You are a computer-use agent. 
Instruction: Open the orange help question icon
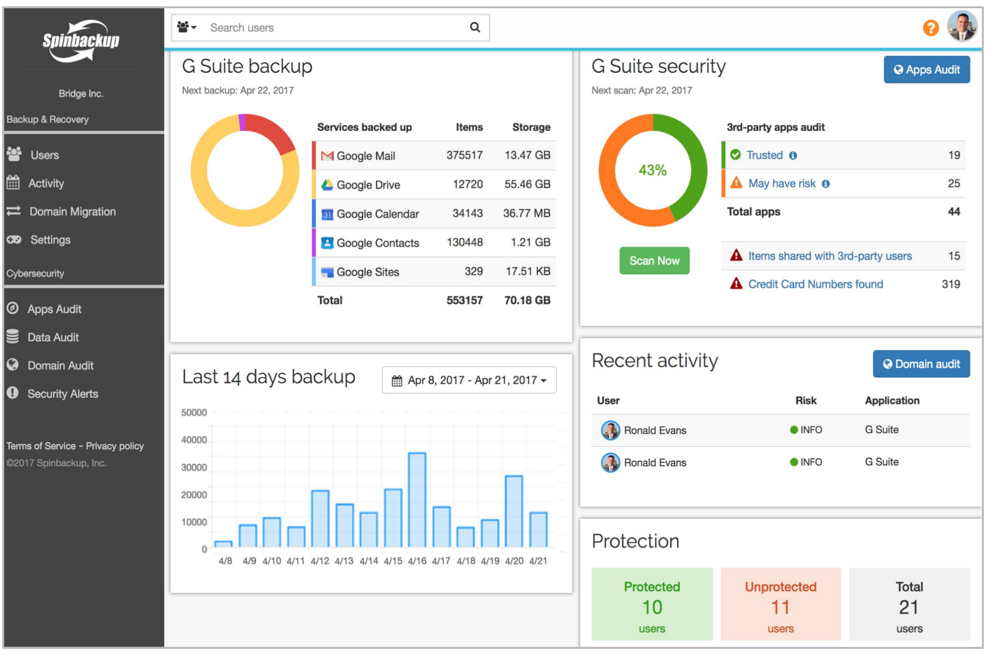[930, 27]
